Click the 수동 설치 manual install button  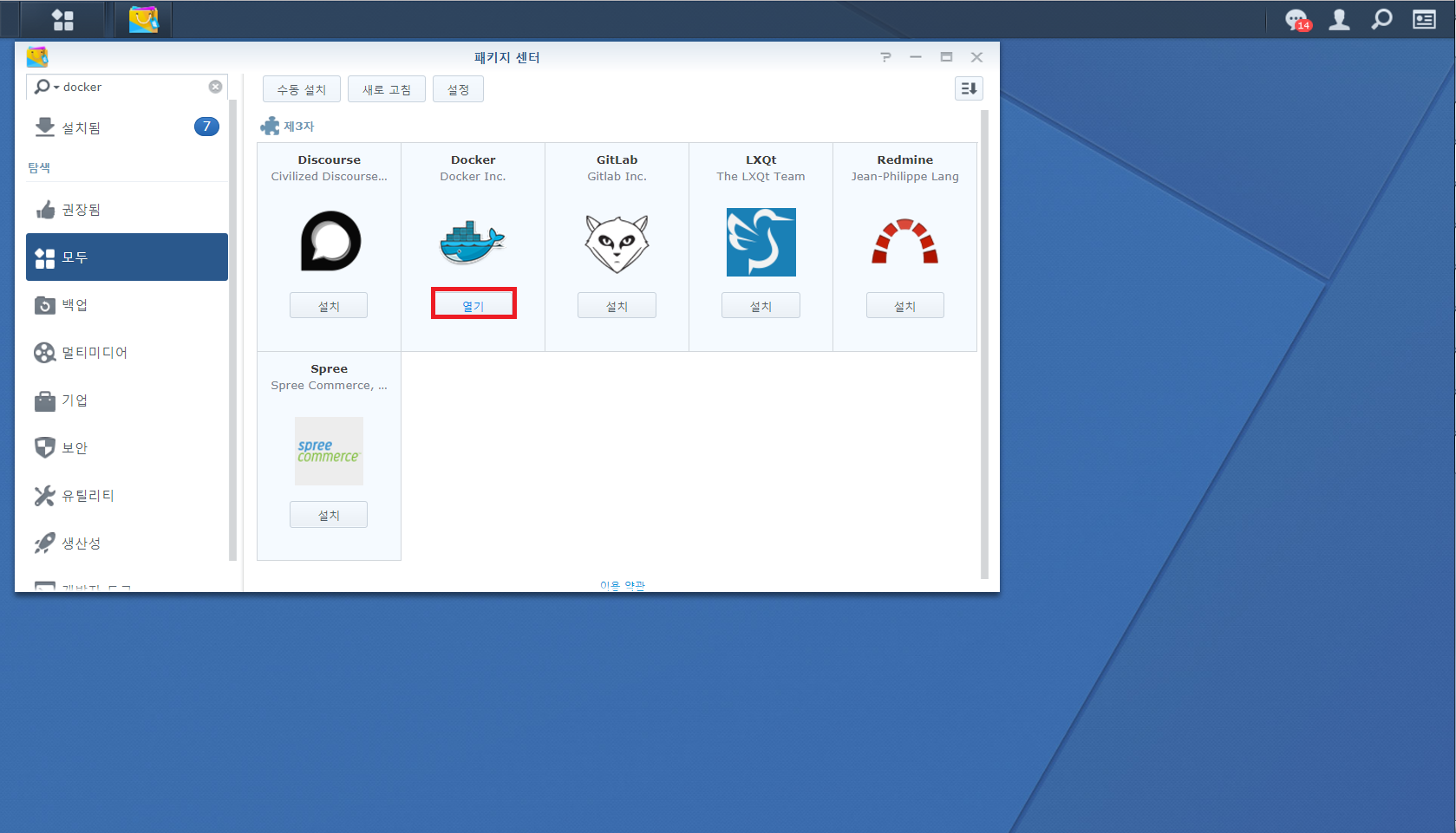coord(302,89)
